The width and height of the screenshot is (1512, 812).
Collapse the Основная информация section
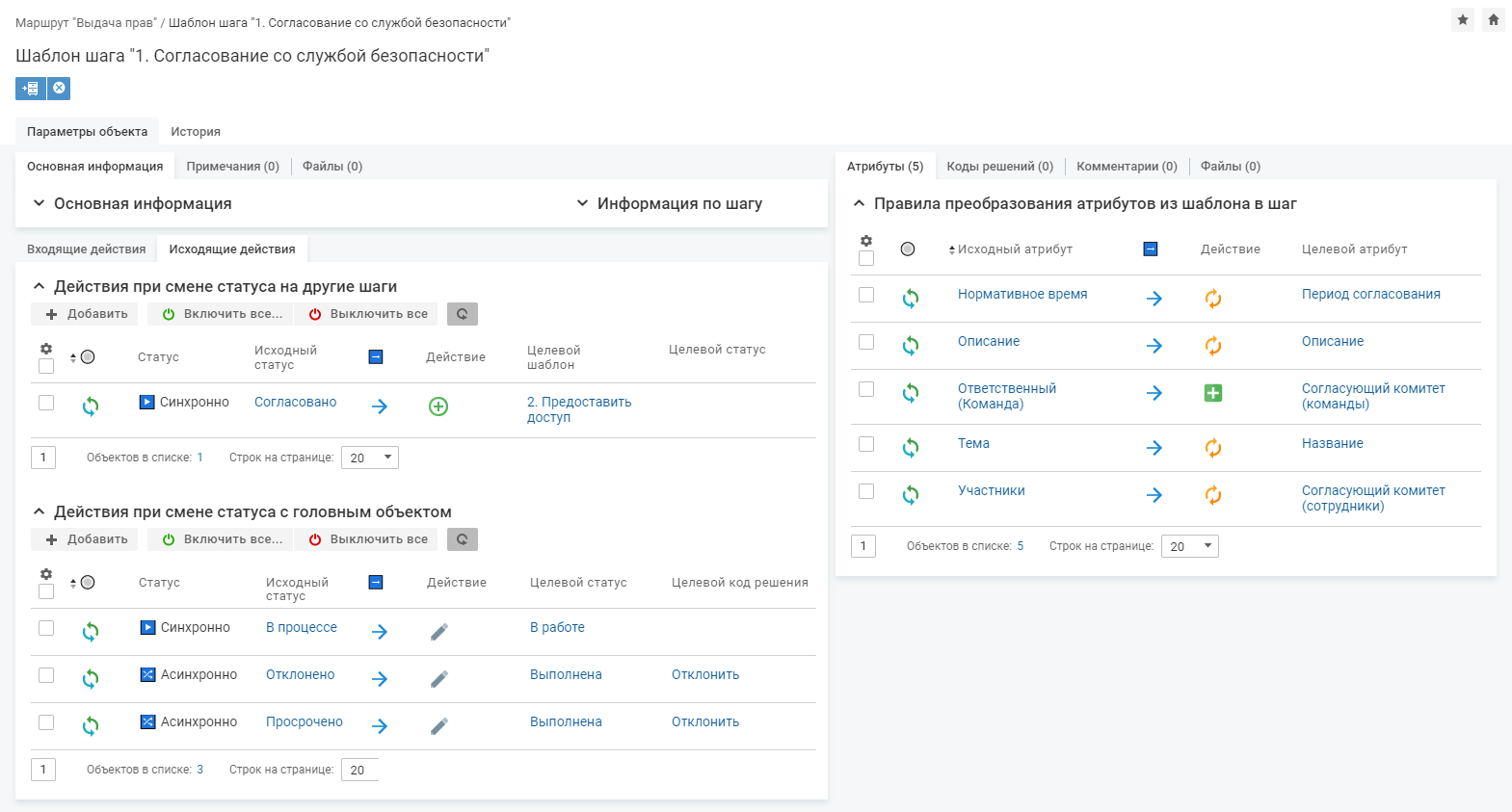pos(40,203)
